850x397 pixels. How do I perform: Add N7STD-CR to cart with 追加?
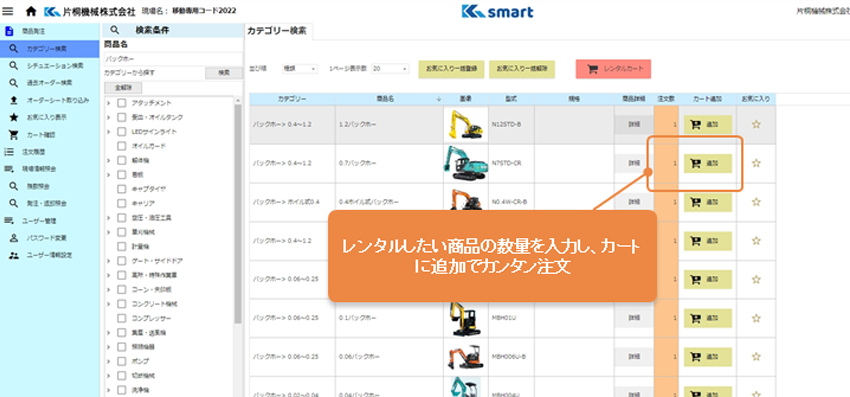point(707,163)
